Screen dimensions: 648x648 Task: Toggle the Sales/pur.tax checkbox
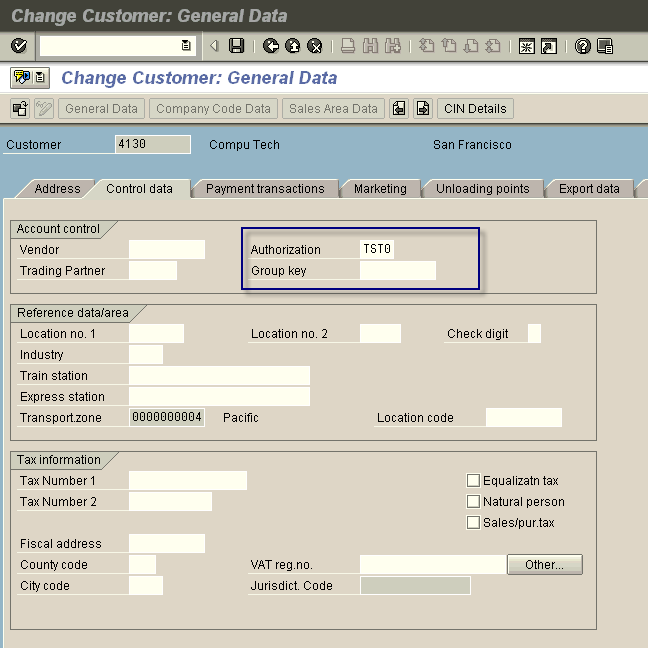coord(473,522)
